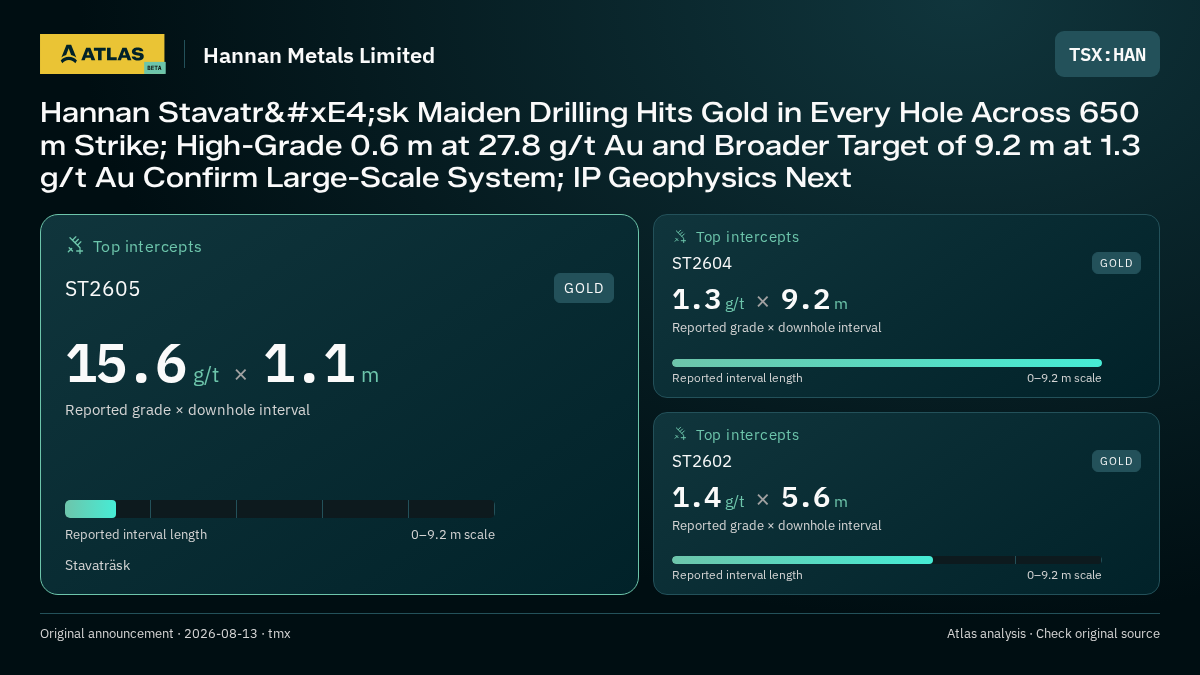Click the 0–9.2 m scale label on the ST2602 card

(1064, 575)
